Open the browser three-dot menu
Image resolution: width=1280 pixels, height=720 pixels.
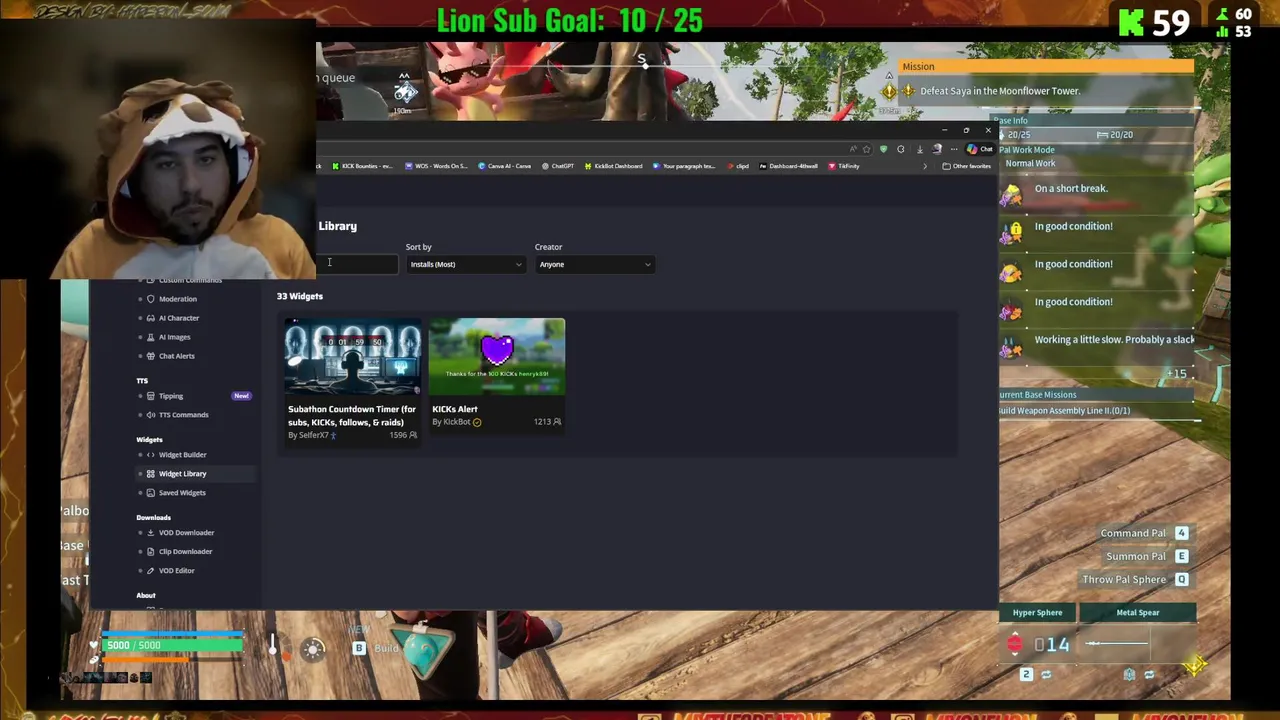tap(954, 149)
